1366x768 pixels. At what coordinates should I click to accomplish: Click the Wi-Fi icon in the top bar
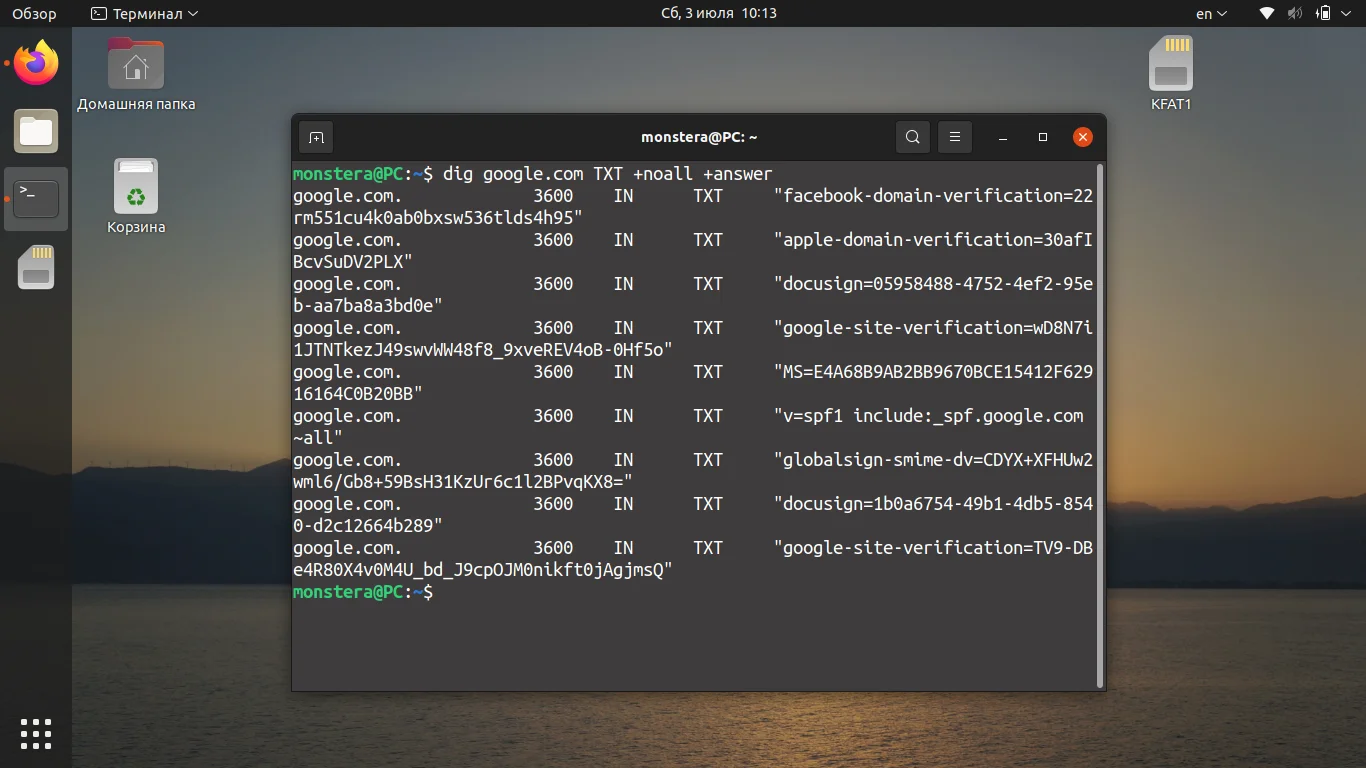[x=1266, y=13]
